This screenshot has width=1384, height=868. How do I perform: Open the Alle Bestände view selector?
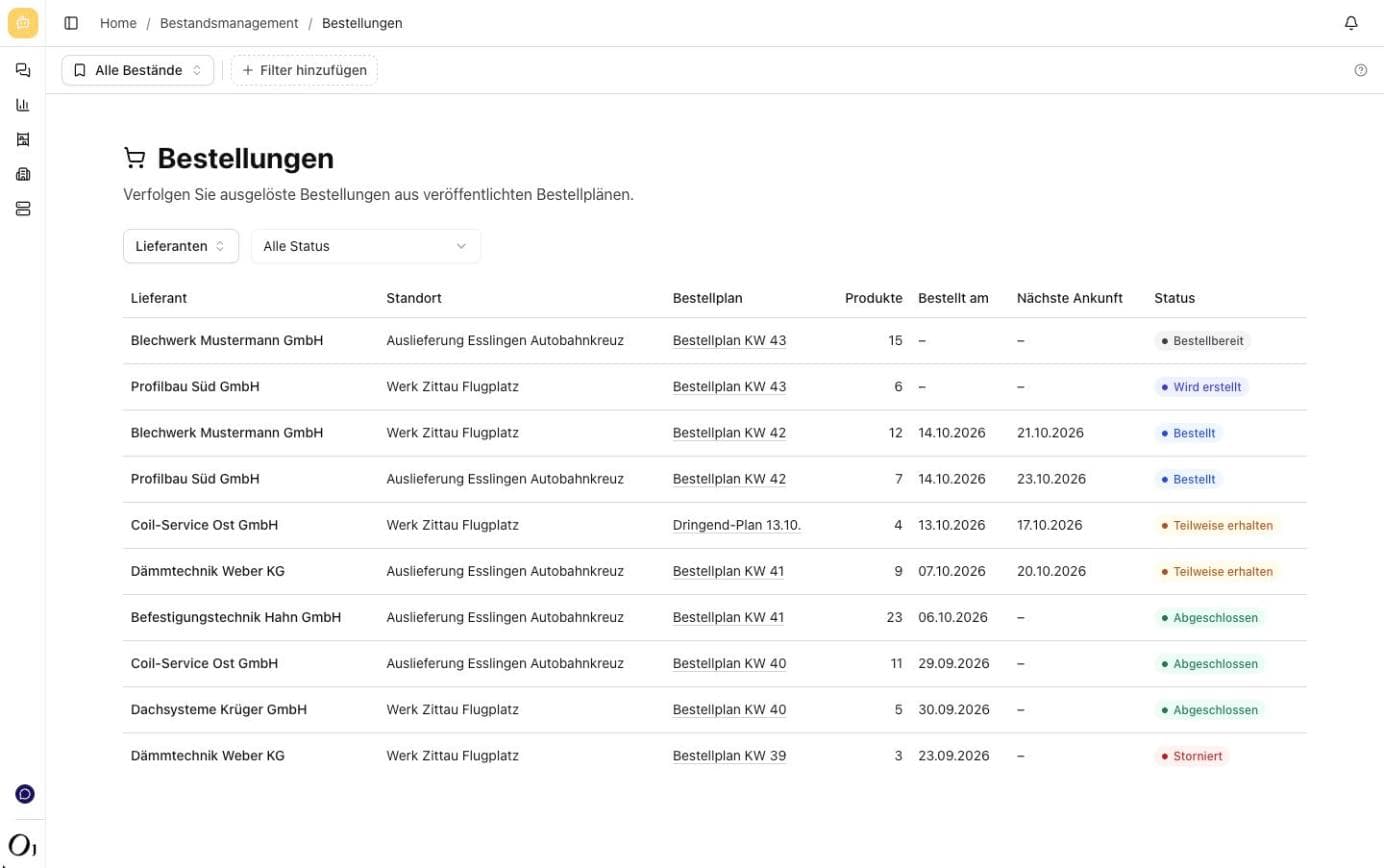coord(138,70)
